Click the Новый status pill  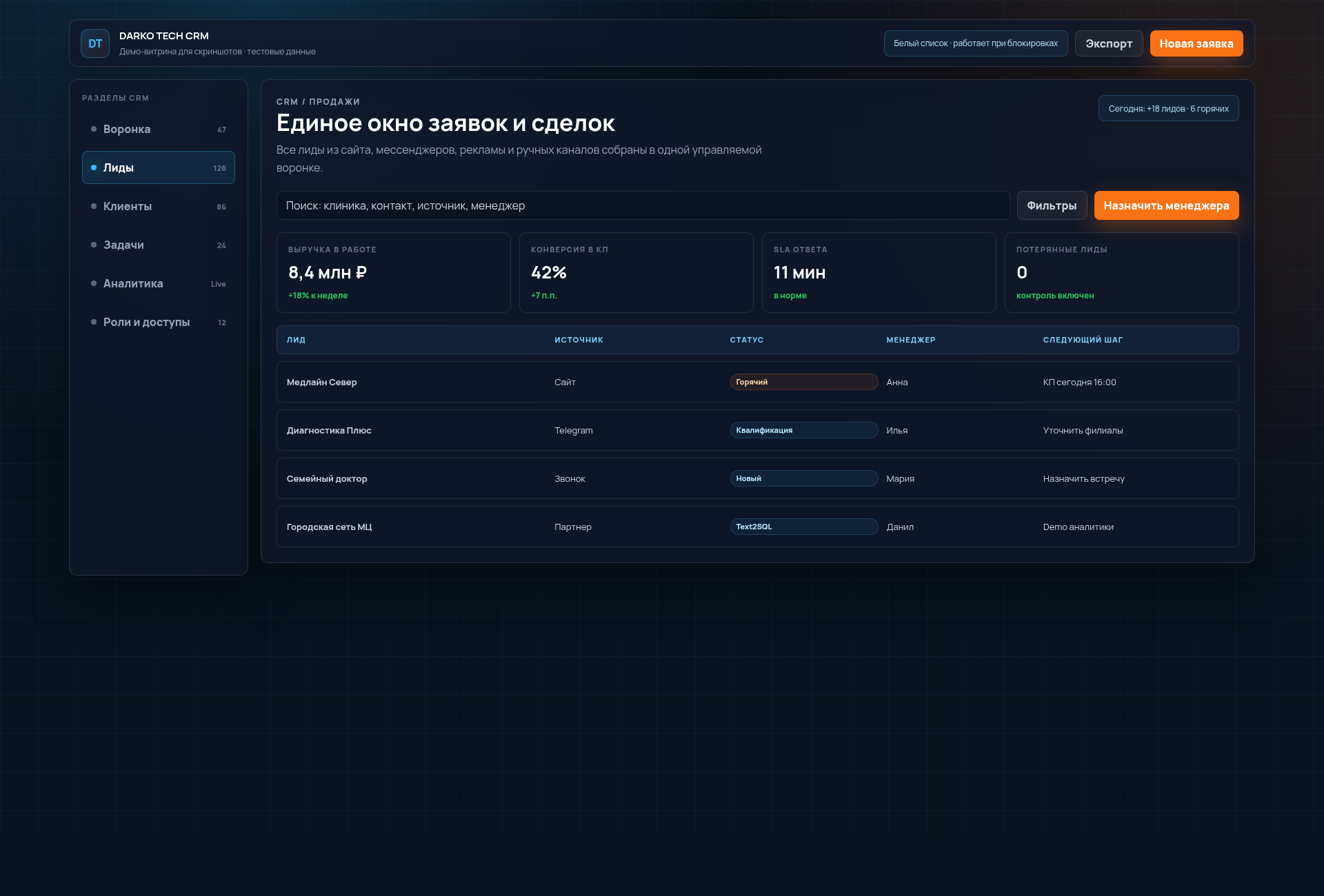804,478
